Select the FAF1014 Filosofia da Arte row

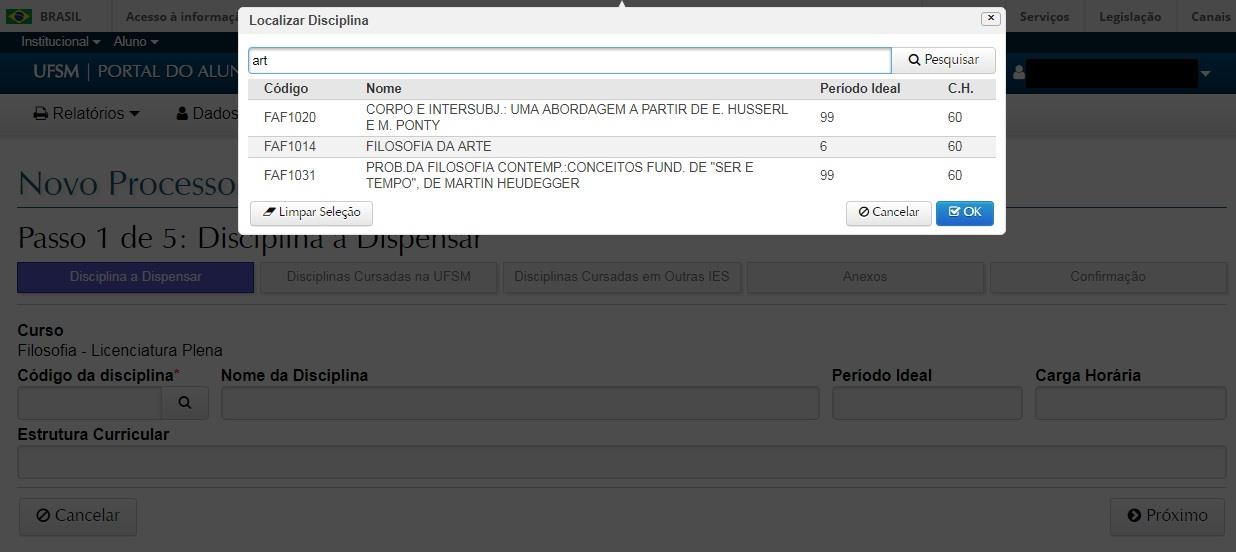point(620,147)
